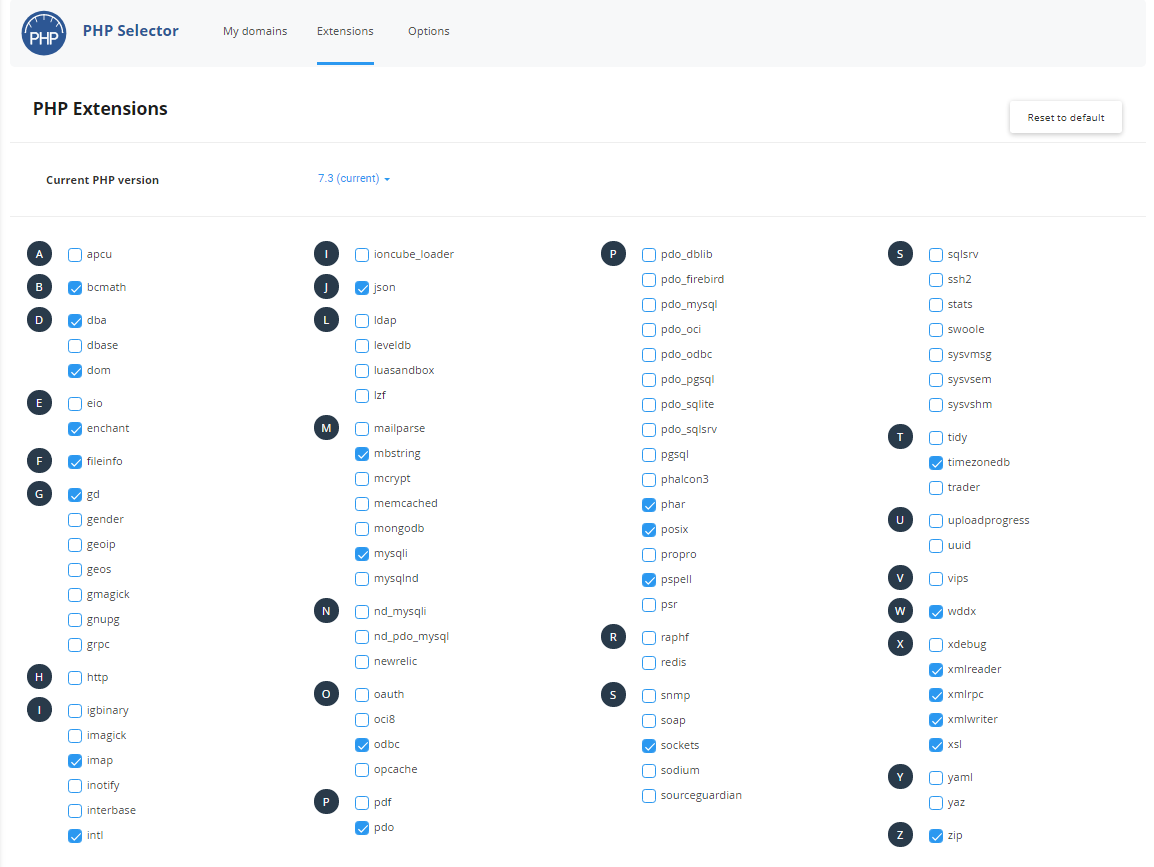Enable the opcache extension
This screenshot has width=1154, height=867.
(362, 771)
